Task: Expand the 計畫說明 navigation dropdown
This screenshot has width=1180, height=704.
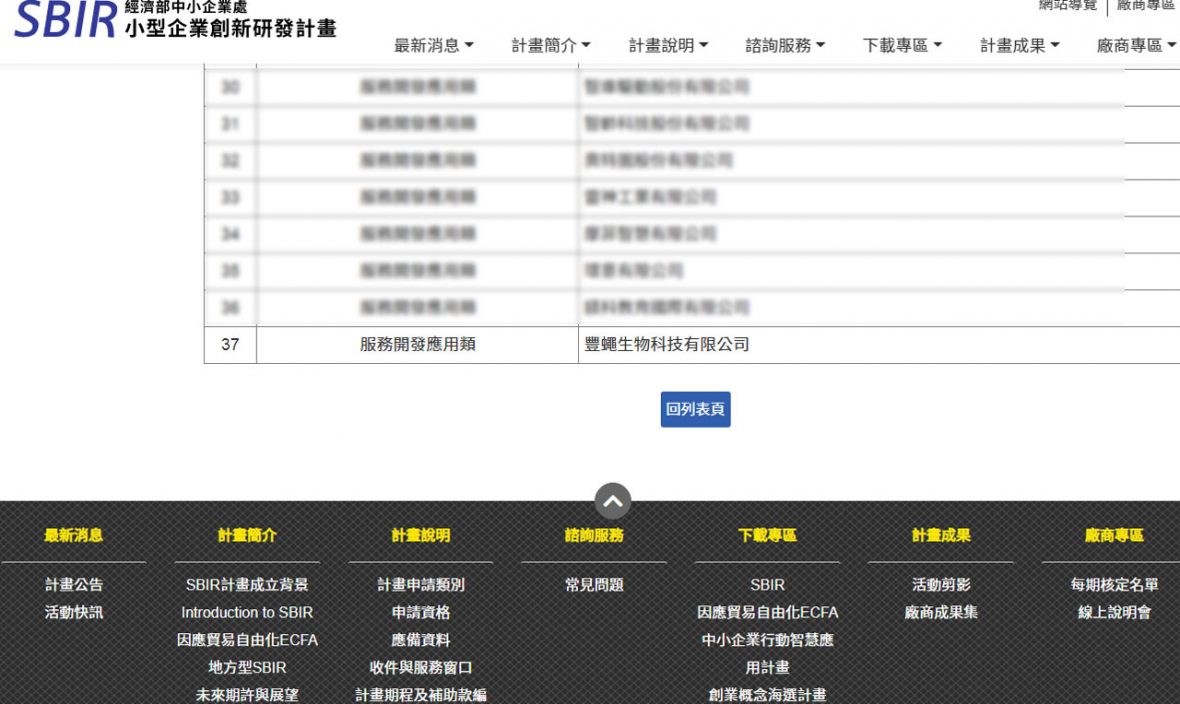Action: pyautogui.click(x=668, y=46)
